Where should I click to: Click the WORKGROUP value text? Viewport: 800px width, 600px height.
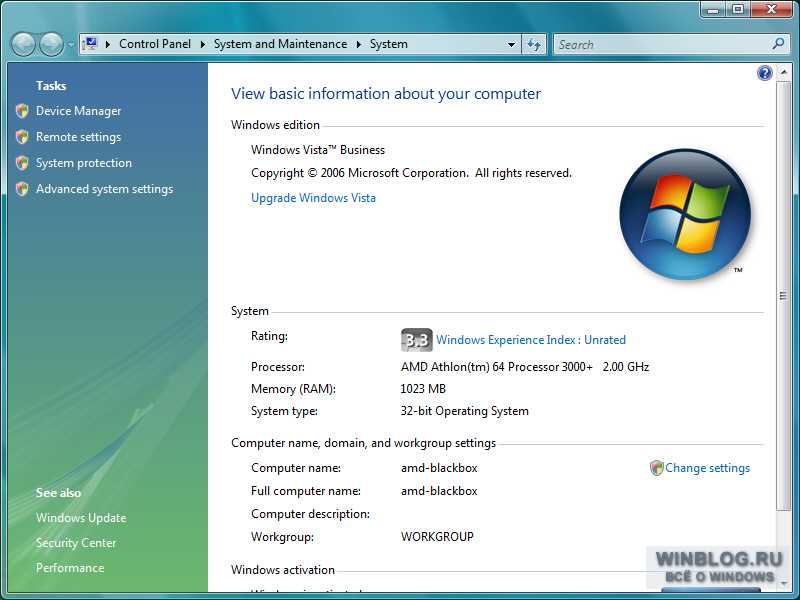point(437,537)
